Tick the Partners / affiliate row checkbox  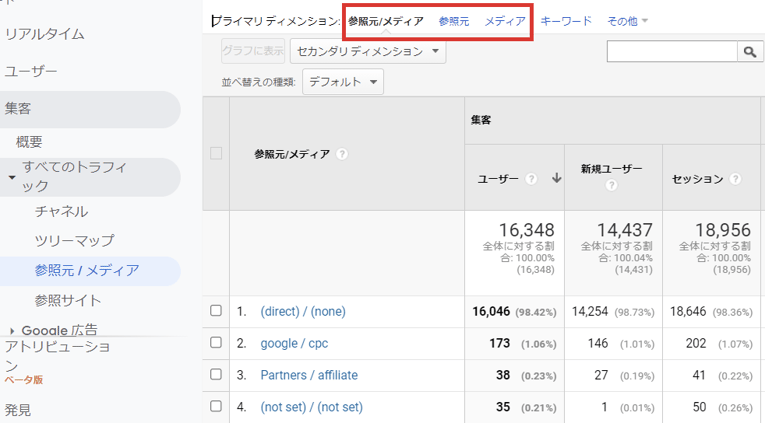[x=216, y=375]
